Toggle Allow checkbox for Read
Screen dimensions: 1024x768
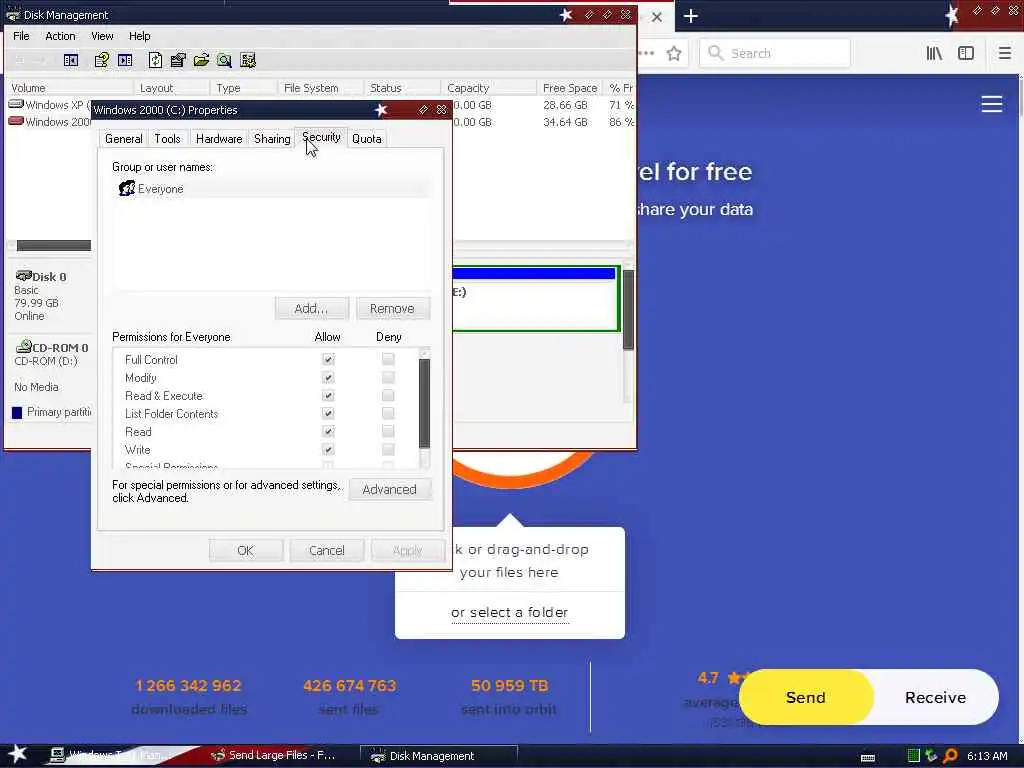pos(328,432)
